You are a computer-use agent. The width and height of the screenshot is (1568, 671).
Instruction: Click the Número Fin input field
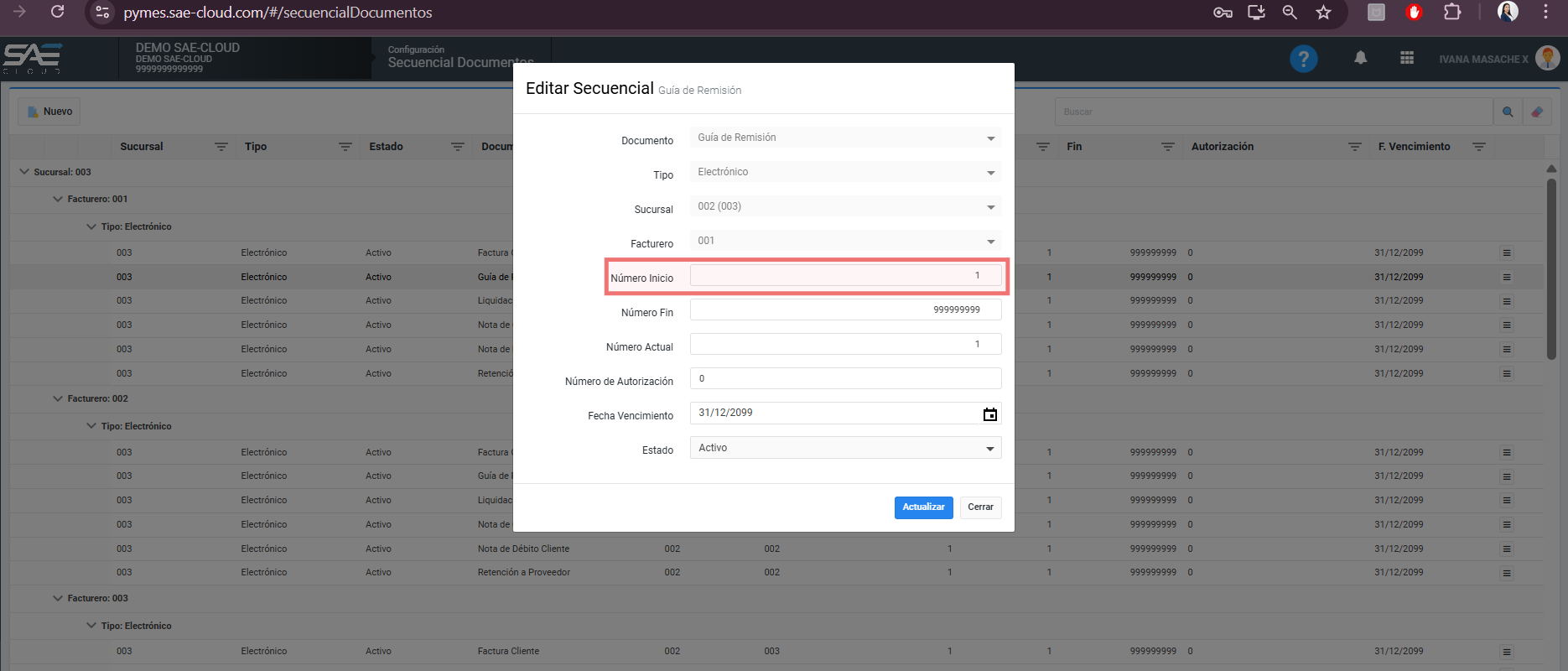point(845,310)
